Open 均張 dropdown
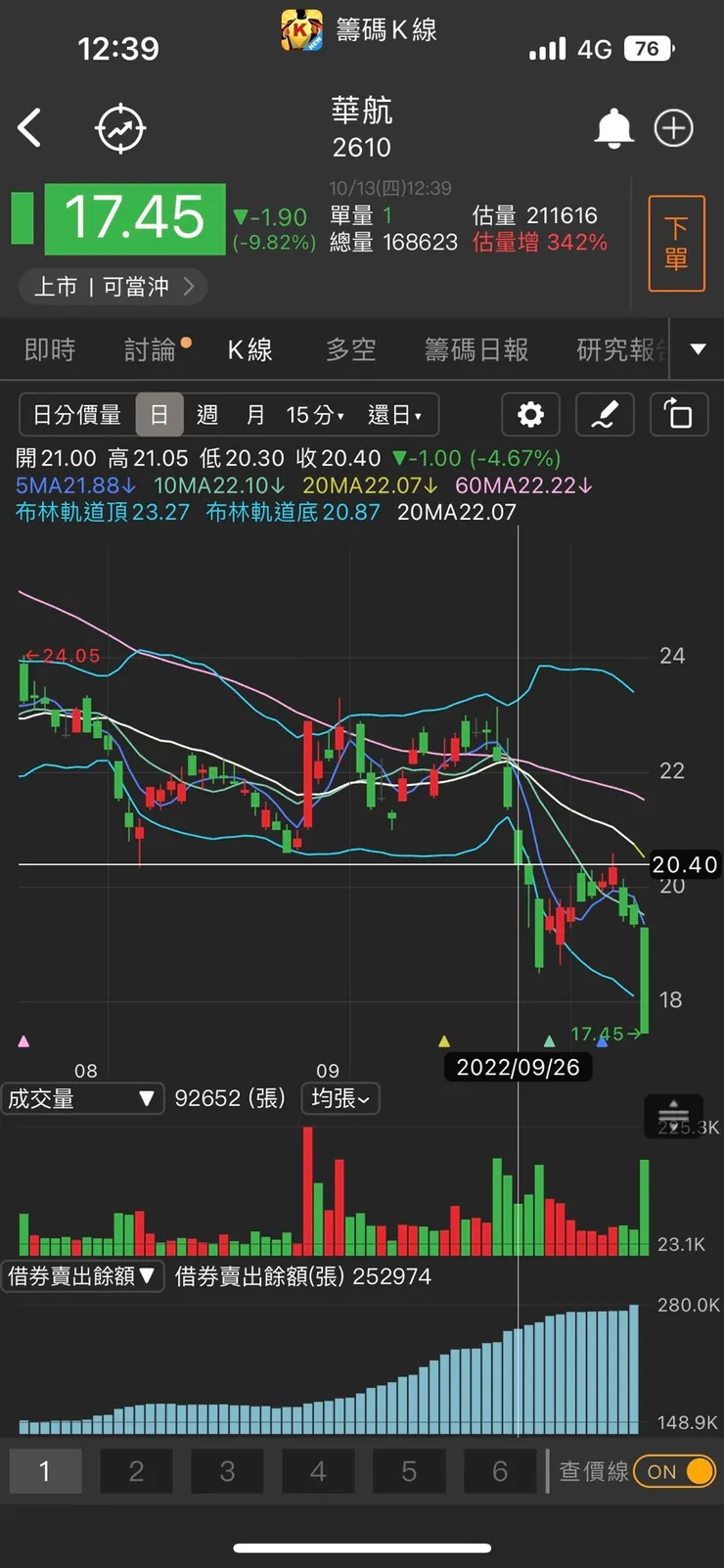The image size is (724, 1568). 340,1098
